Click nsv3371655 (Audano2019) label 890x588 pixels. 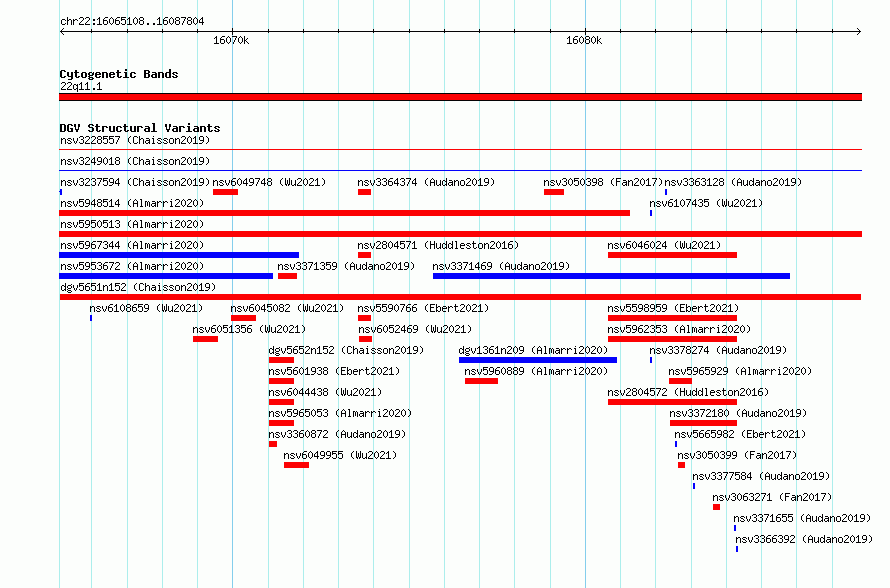click(801, 518)
